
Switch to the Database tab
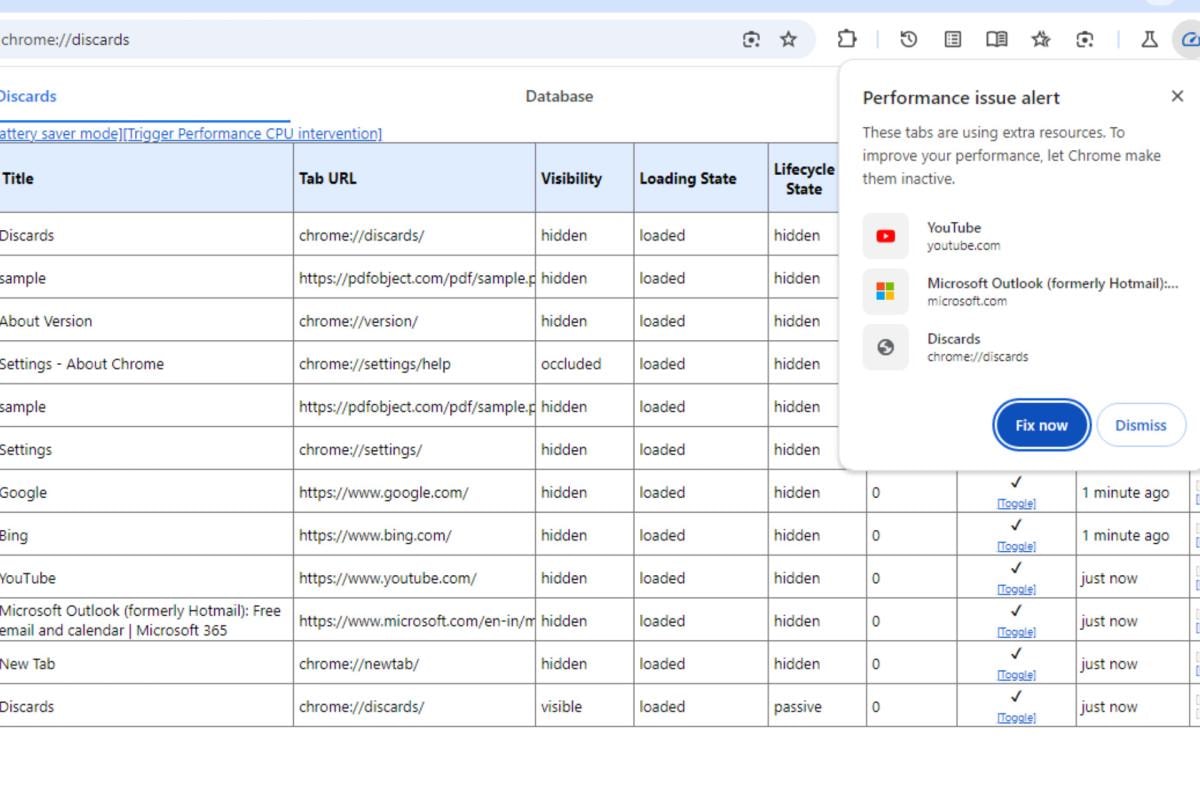coord(559,97)
